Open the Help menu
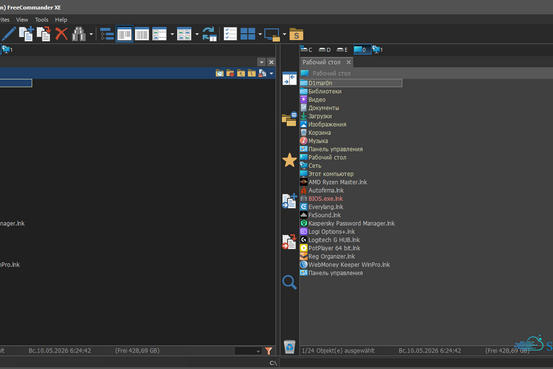Image resolution: width=553 pixels, height=369 pixels. [61, 20]
